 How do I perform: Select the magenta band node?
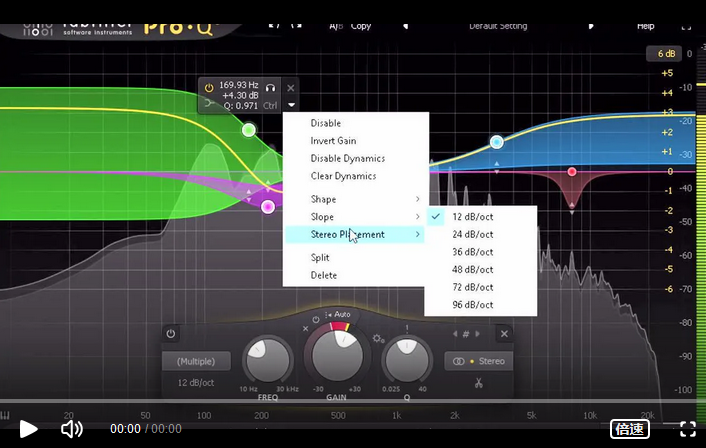click(x=268, y=207)
